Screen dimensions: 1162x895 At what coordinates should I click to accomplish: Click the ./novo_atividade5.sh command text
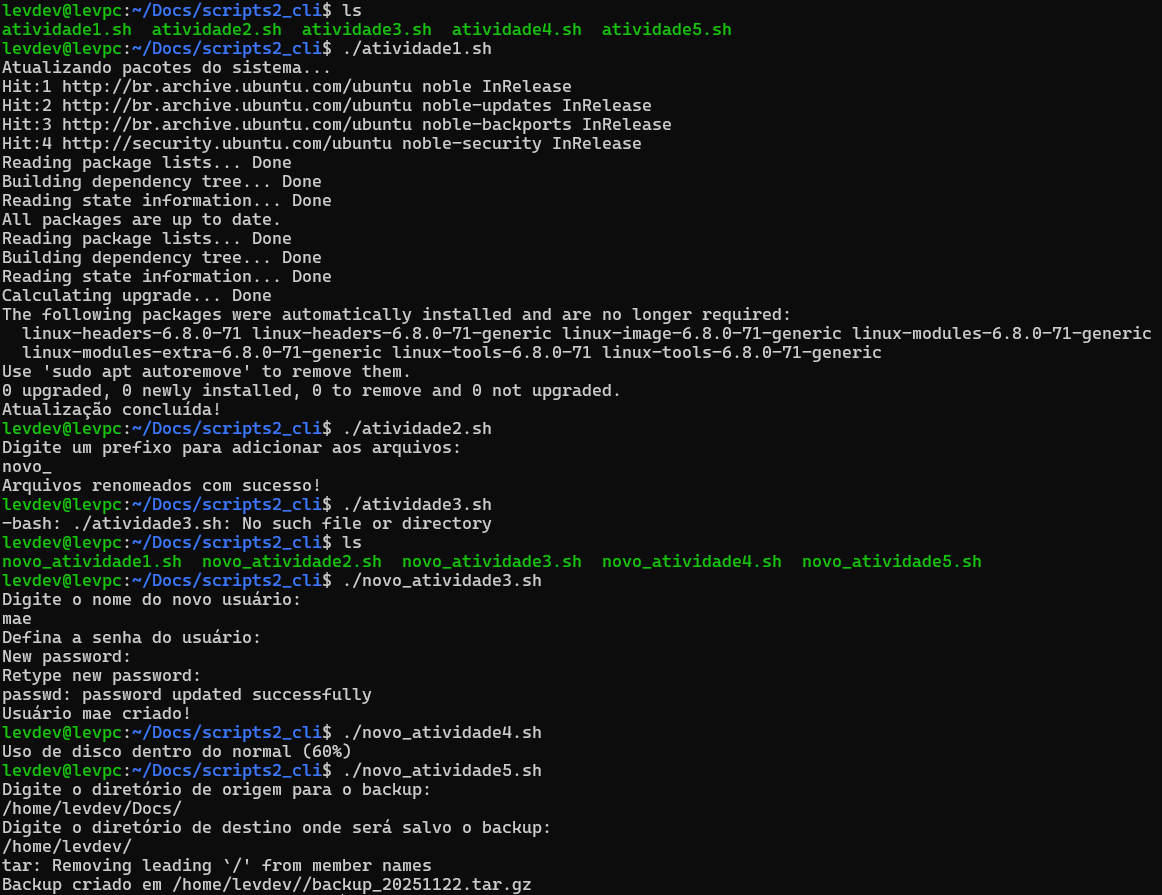442,771
